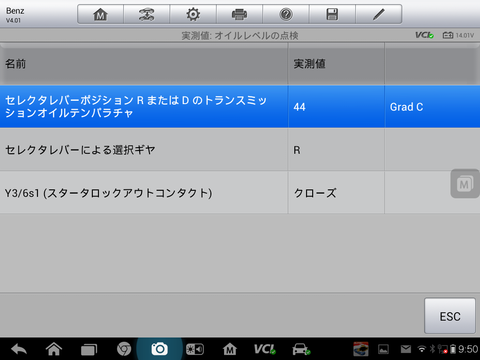Click the printer icon
The image size is (480, 360).
239,14
